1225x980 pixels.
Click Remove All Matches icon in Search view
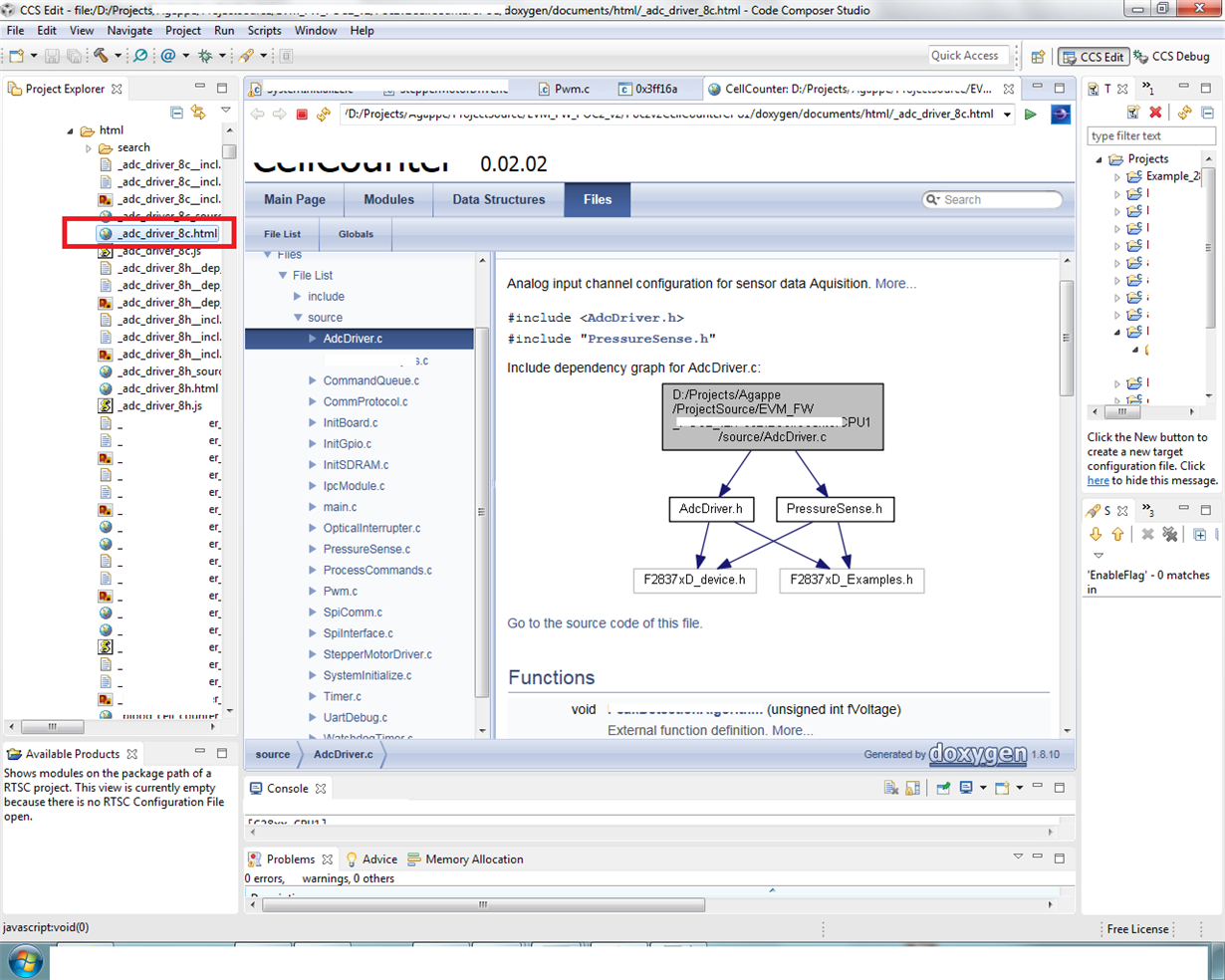point(1170,535)
